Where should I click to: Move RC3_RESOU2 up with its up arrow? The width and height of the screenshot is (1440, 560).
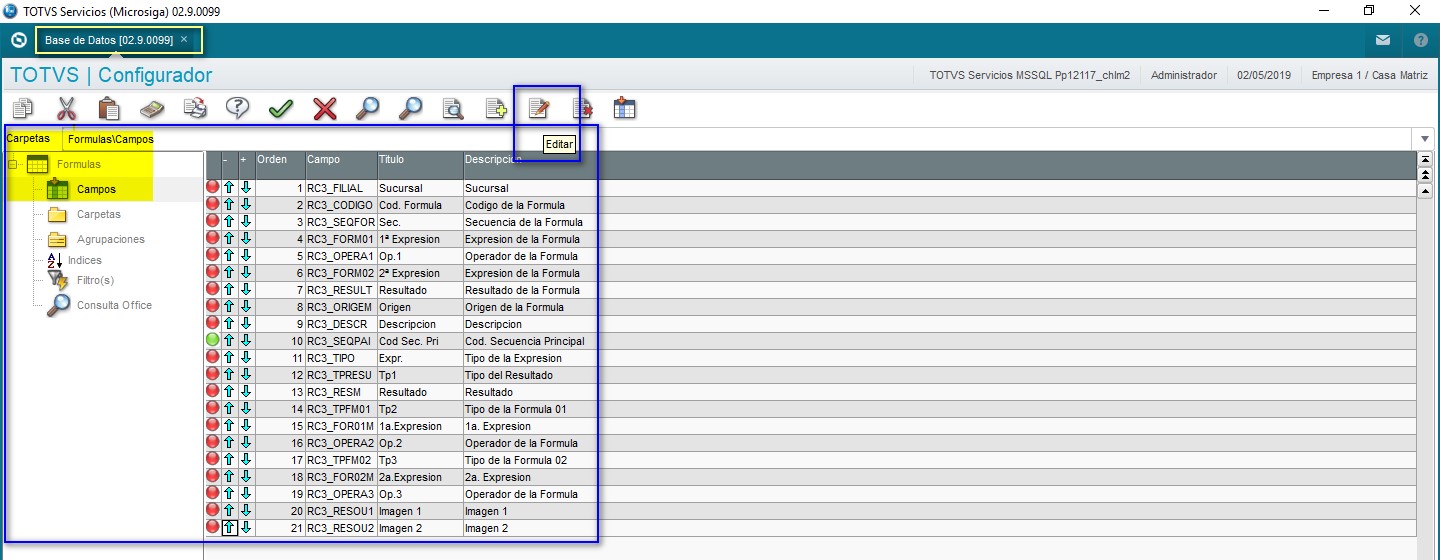[x=229, y=527]
